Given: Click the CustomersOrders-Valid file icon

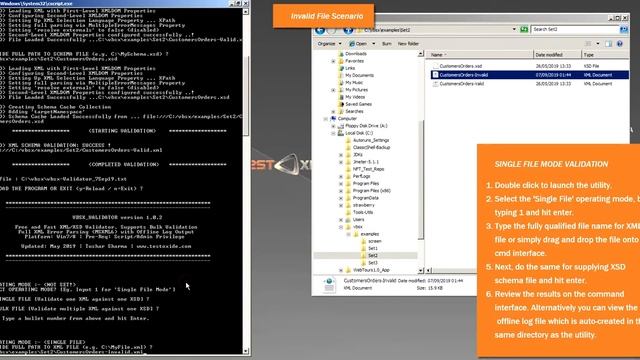Looking at the screenshot, I should pos(435,84).
